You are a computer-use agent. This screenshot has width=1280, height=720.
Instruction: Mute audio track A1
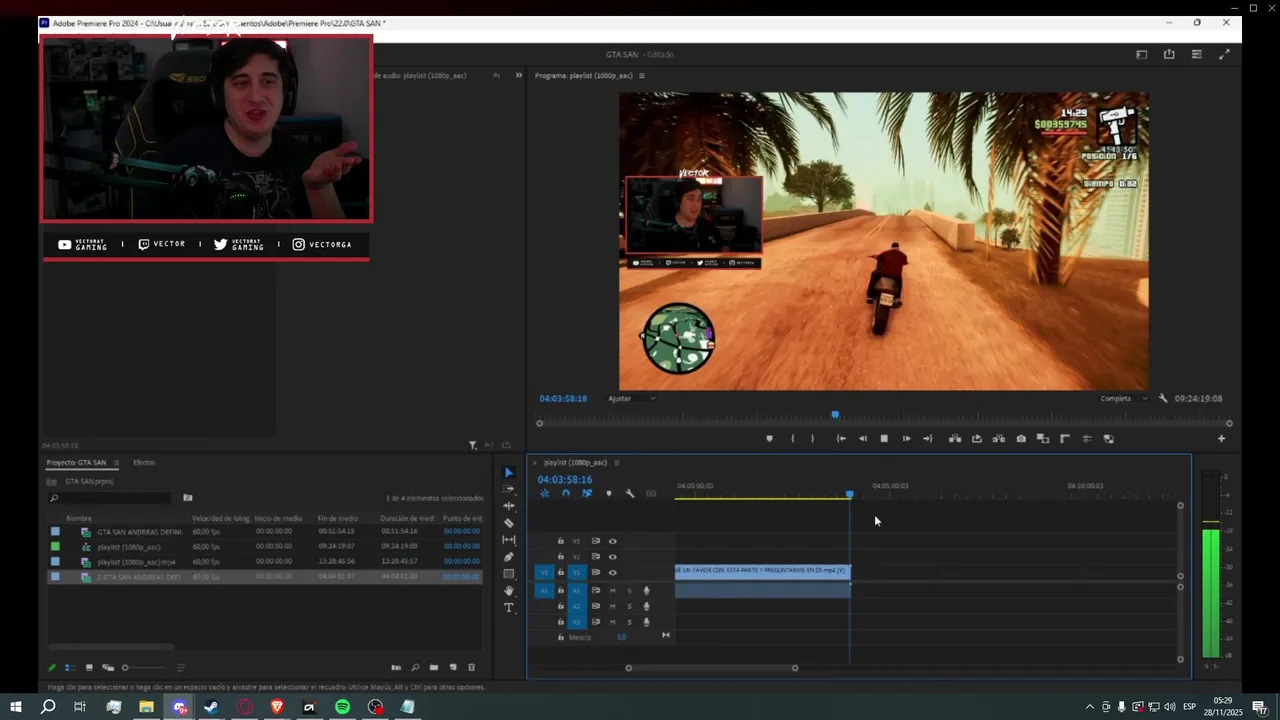pyautogui.click(x=613, y=590)
